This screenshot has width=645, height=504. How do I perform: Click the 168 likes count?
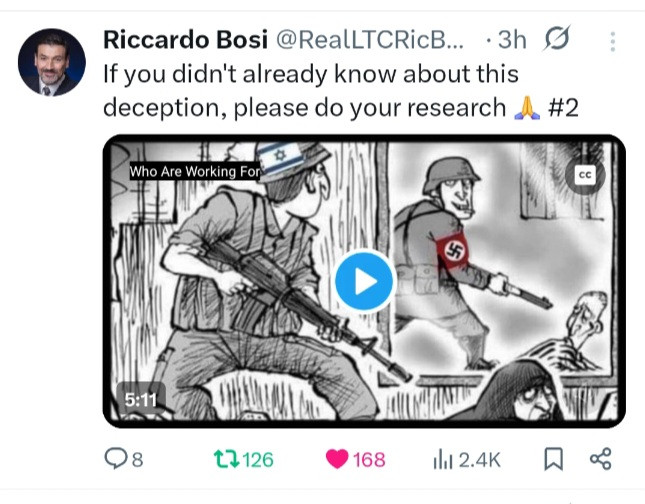click(x=369, y=460)
